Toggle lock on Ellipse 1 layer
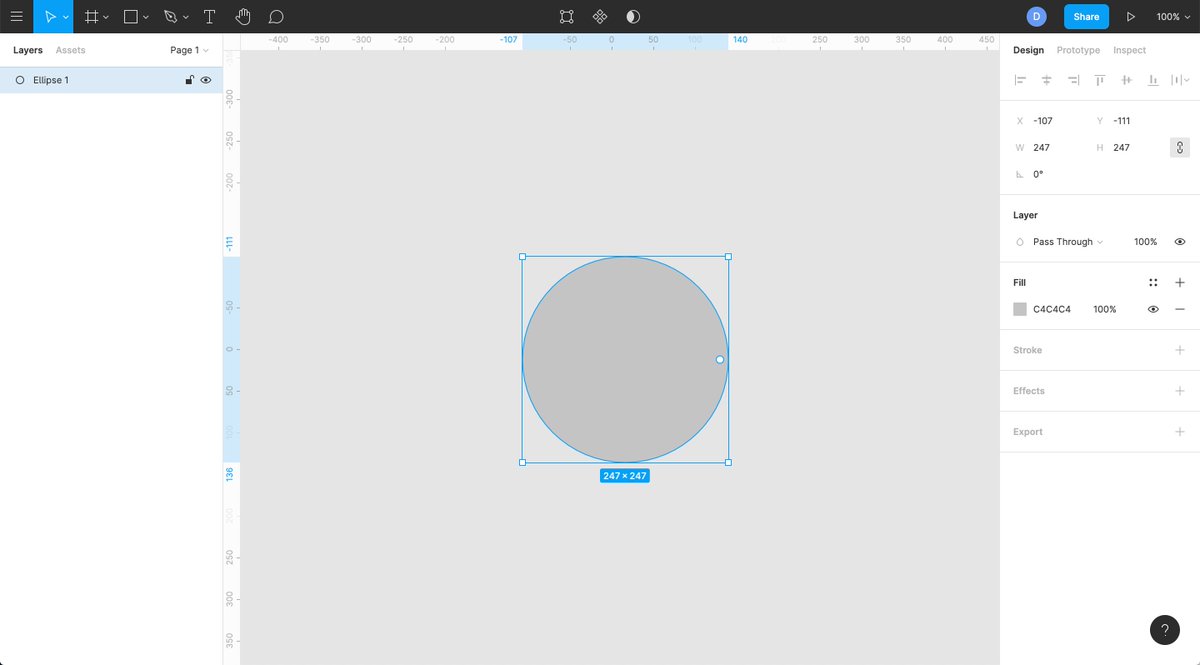The image size is (1200, 665). click(x=189, y=80)
